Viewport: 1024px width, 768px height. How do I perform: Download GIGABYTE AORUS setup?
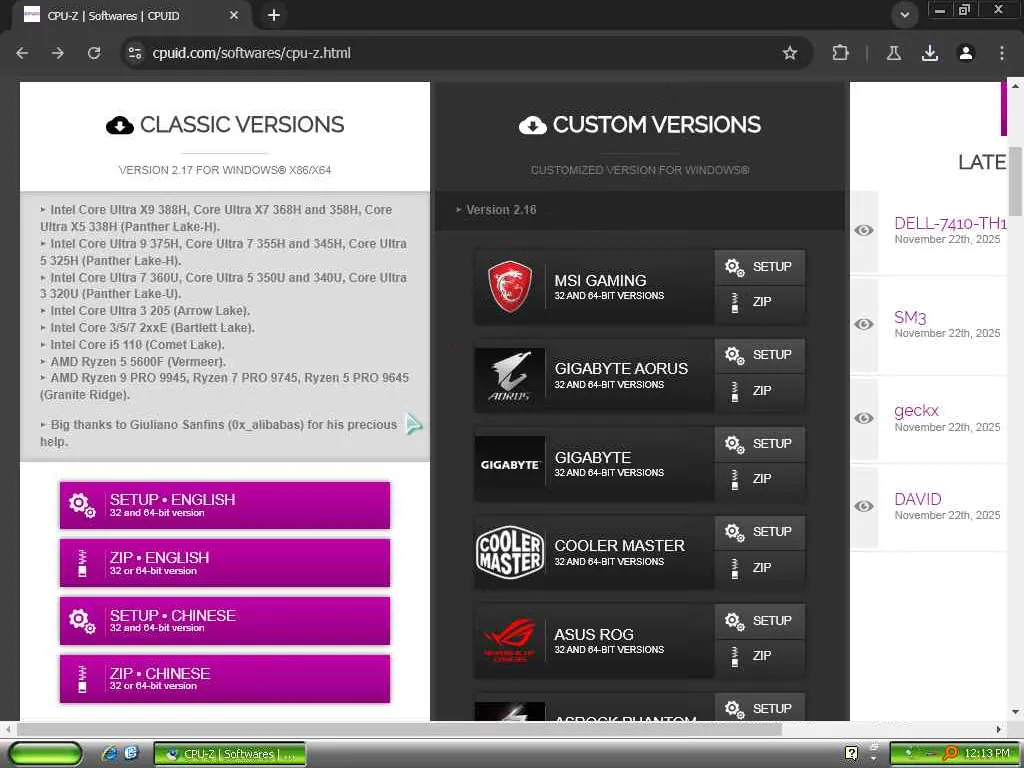pos(760,355)
